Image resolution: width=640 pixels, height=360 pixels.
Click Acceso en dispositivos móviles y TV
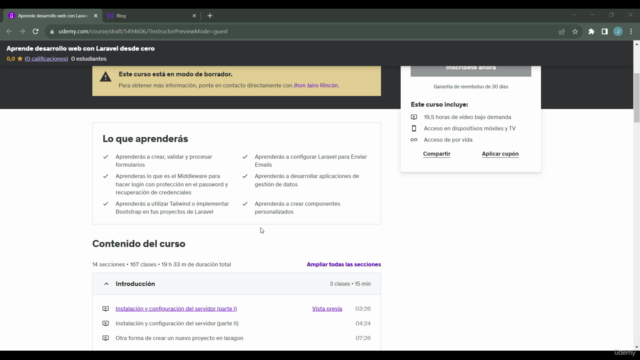point(470,129)
